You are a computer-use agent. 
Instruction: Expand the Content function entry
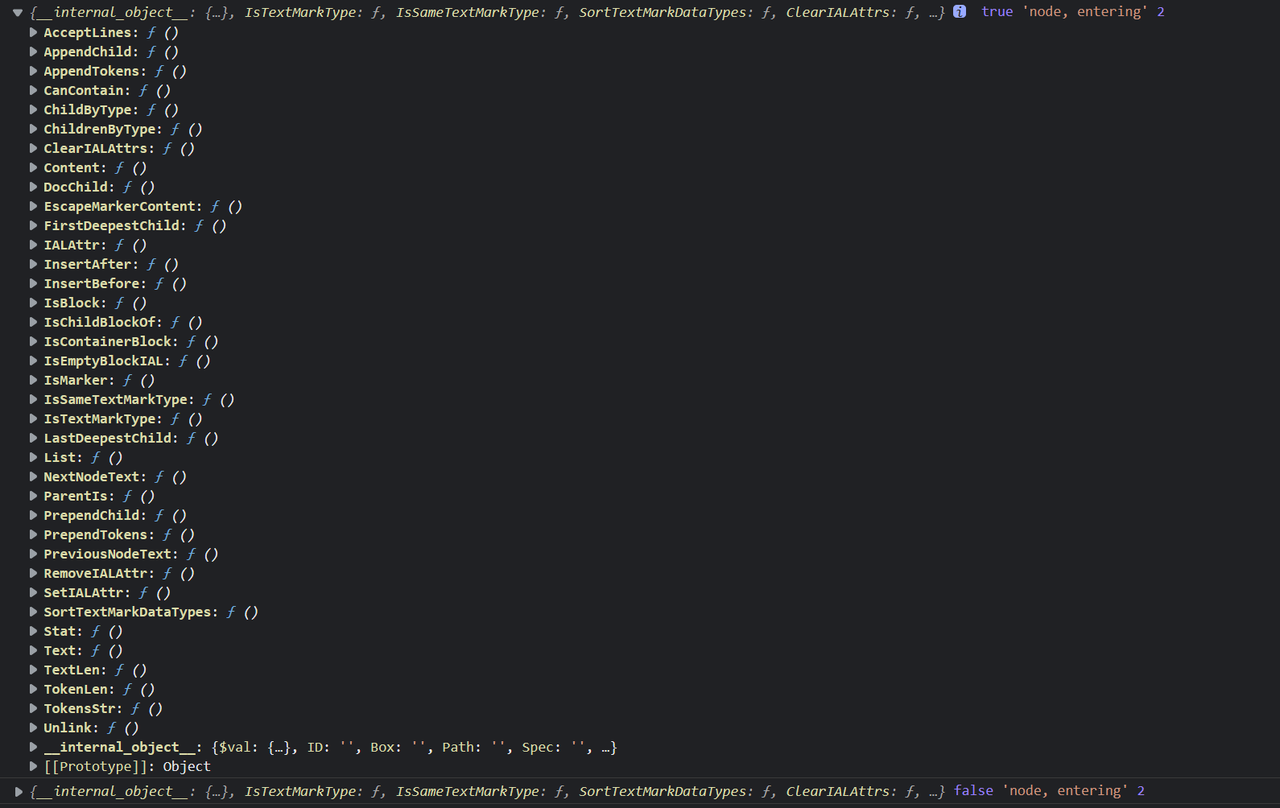[x=33, y=167]
